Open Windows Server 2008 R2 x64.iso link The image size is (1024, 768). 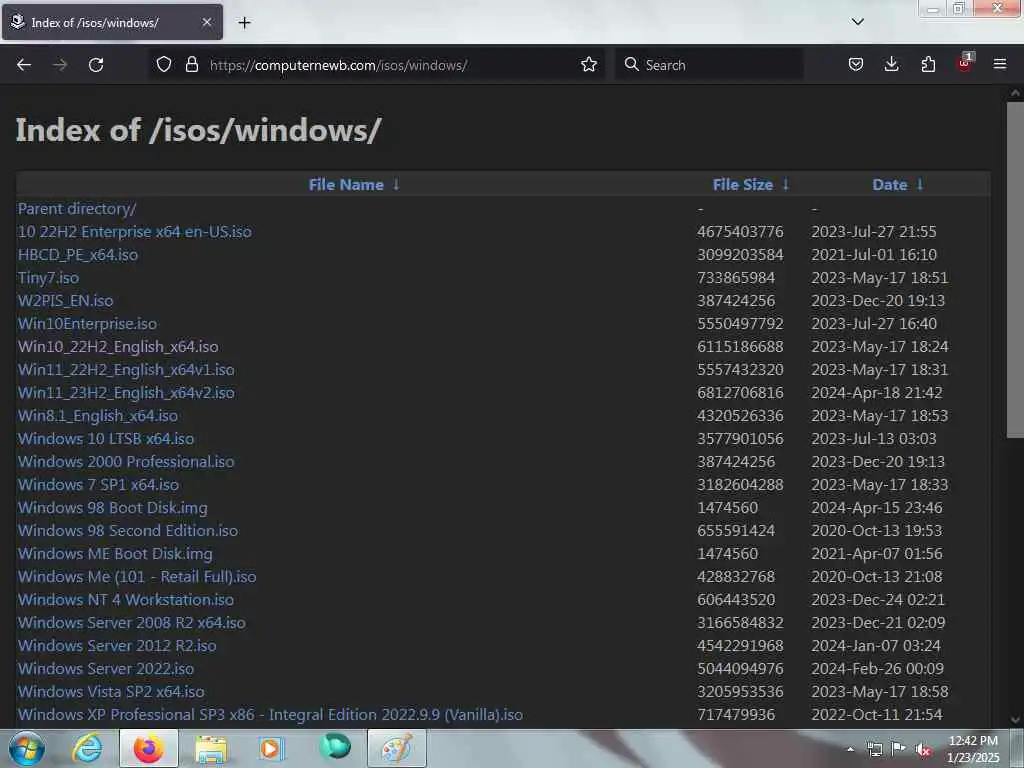[132, 622]
